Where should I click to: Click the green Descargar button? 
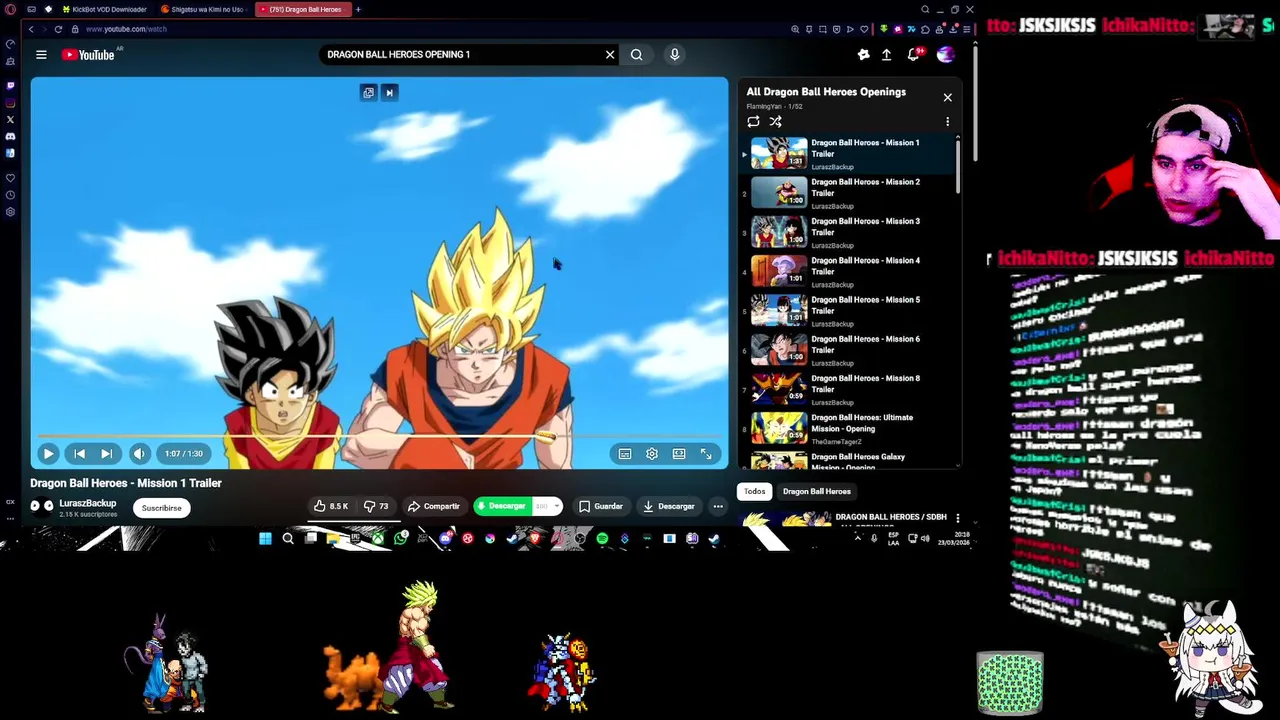click(503, 506)
